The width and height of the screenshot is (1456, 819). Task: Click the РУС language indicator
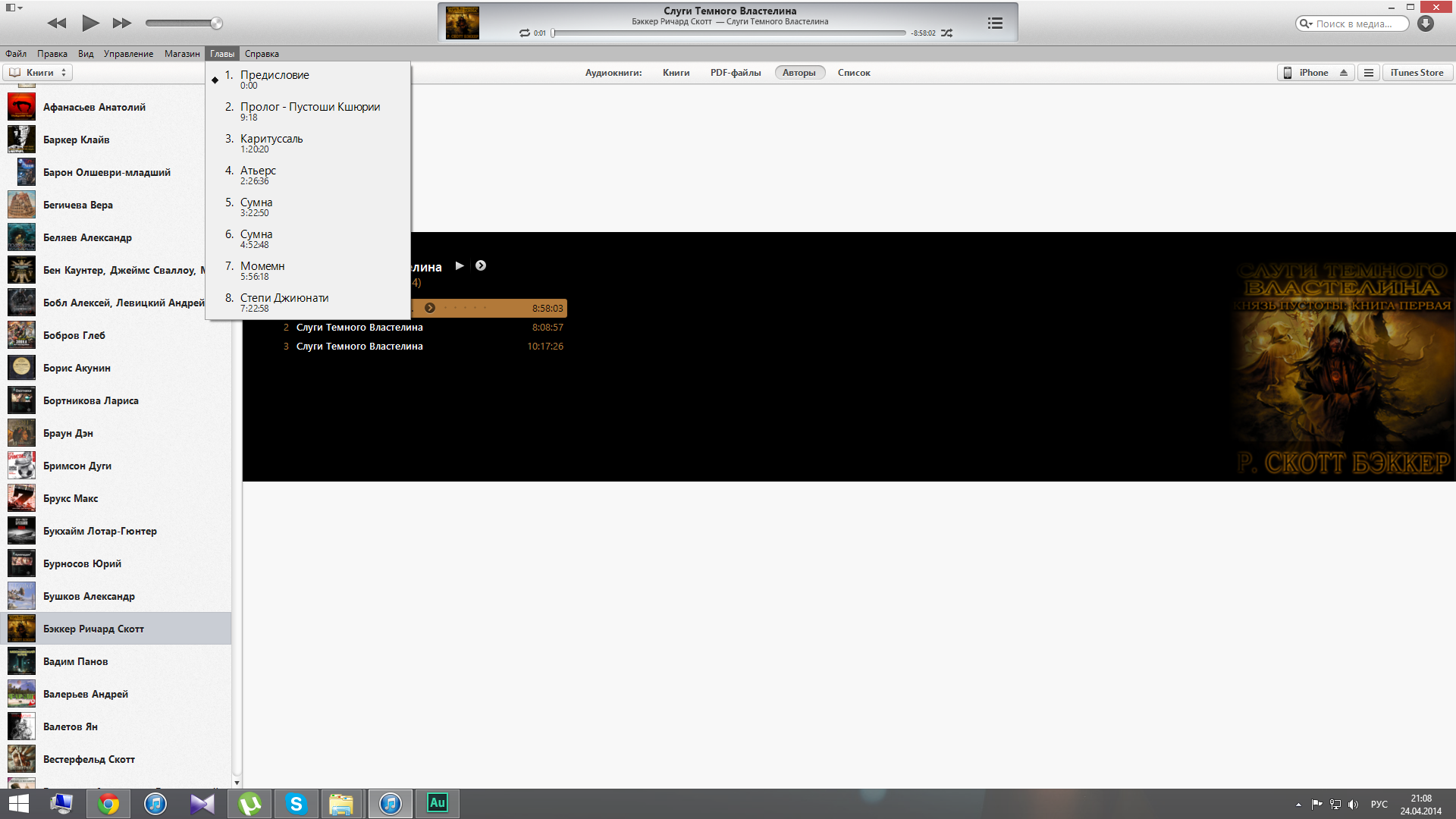coord(1379,805)
